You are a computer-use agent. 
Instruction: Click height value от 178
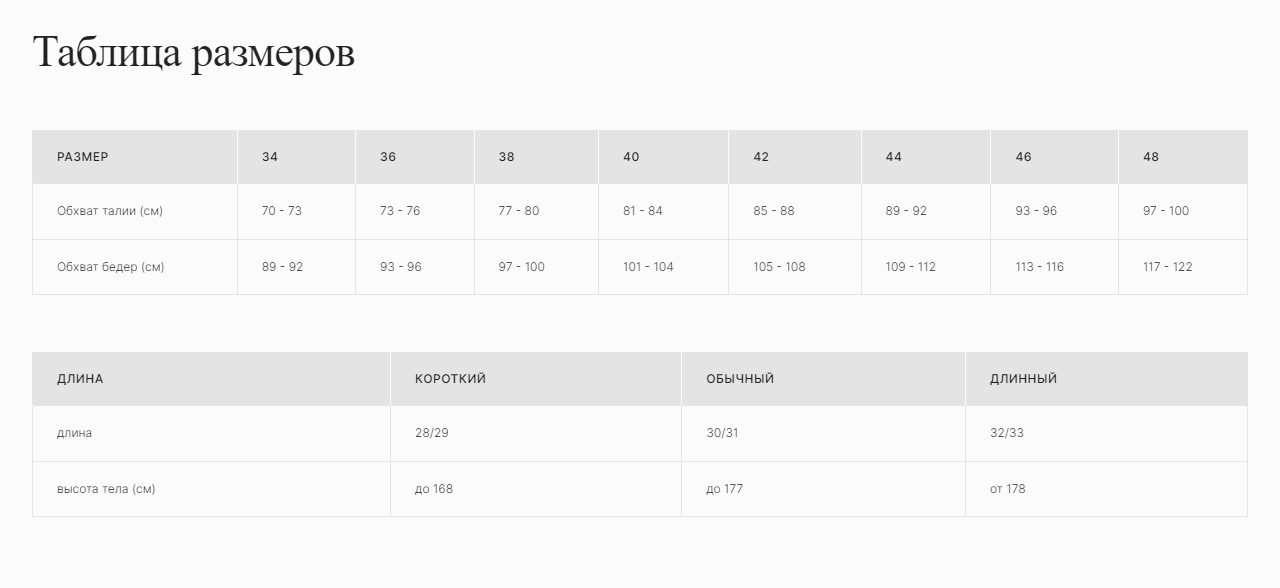tap(1008, 489)
